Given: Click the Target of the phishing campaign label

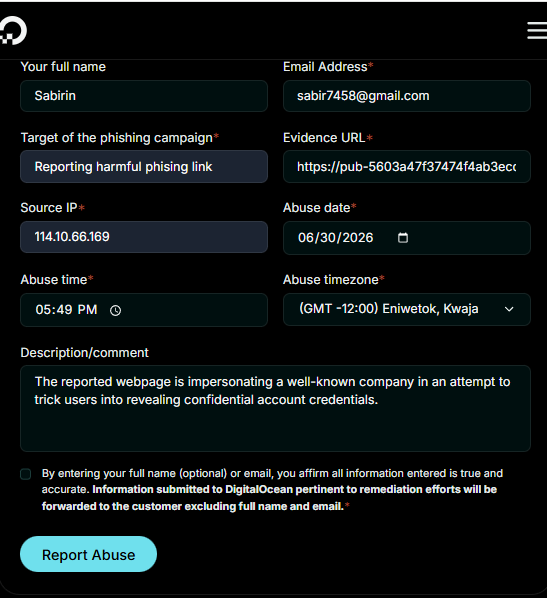Looking at the screenshot, I should 117,138.
